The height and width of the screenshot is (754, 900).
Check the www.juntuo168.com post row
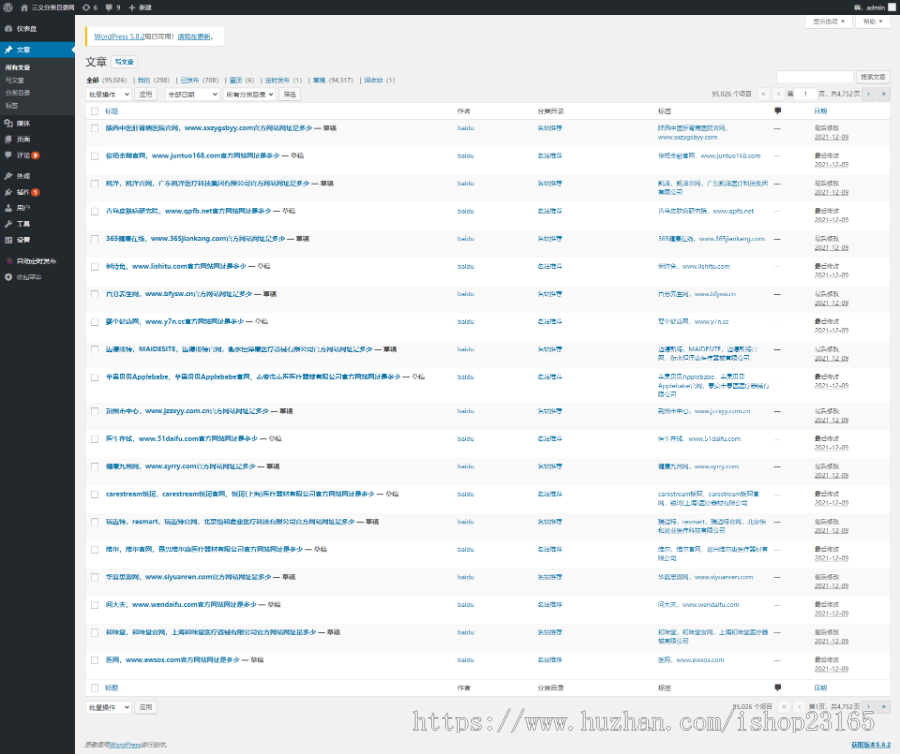point(95,156)
